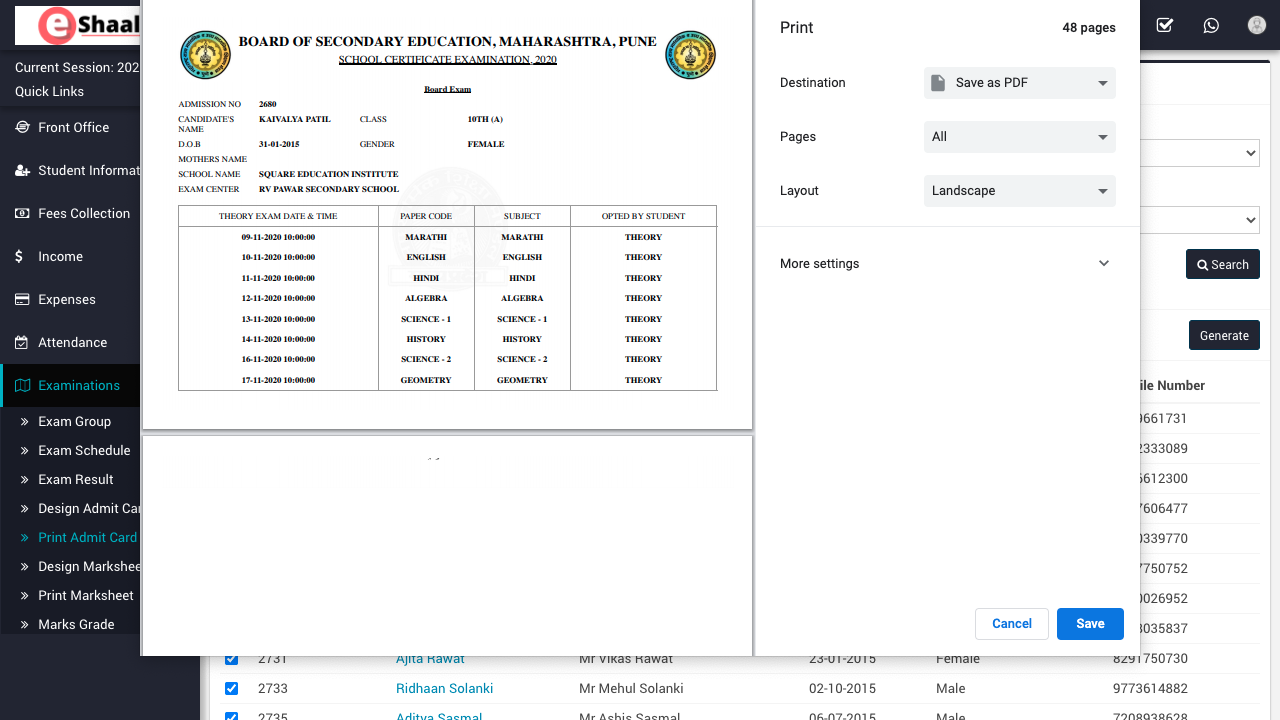Click the Attendance calendar check icon
The width and height of the screenshot is (1280, 720).
pos(22,343)
